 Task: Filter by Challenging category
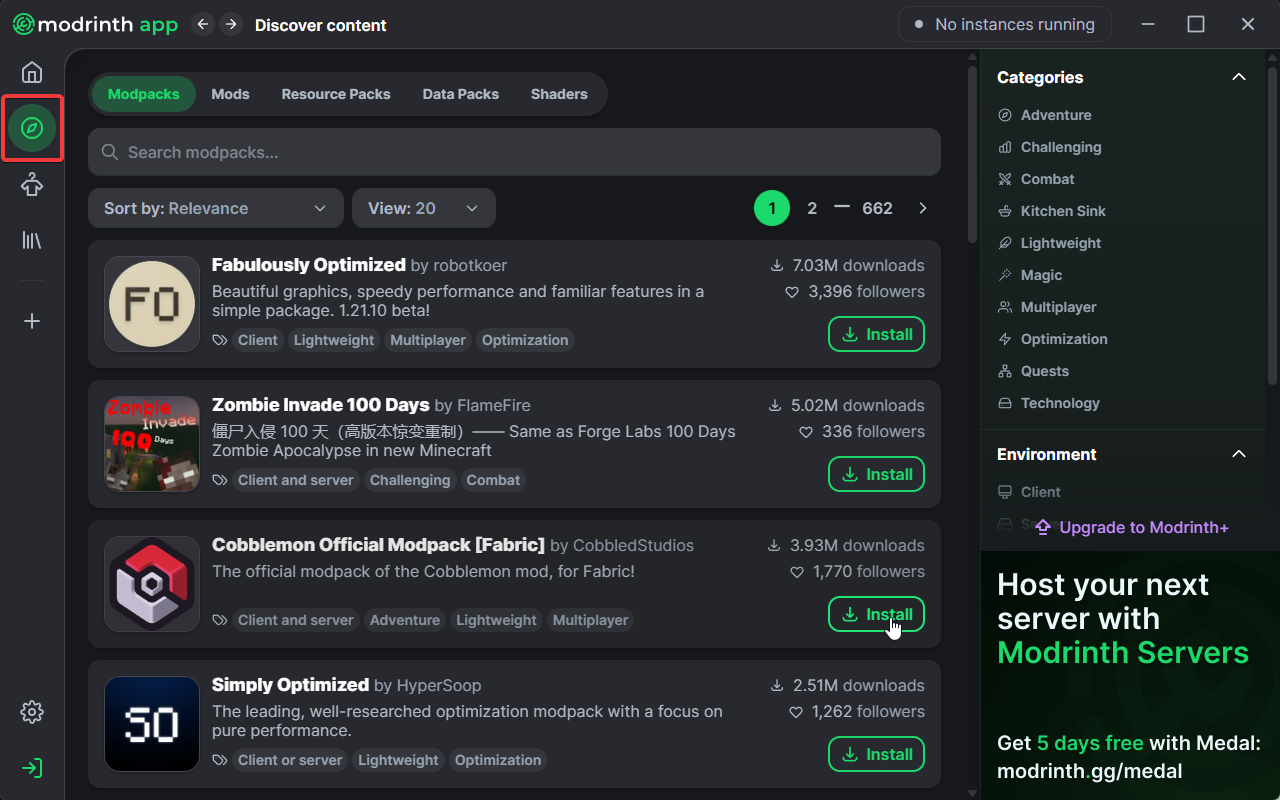pyautogui.click(x=1049, y=147)
